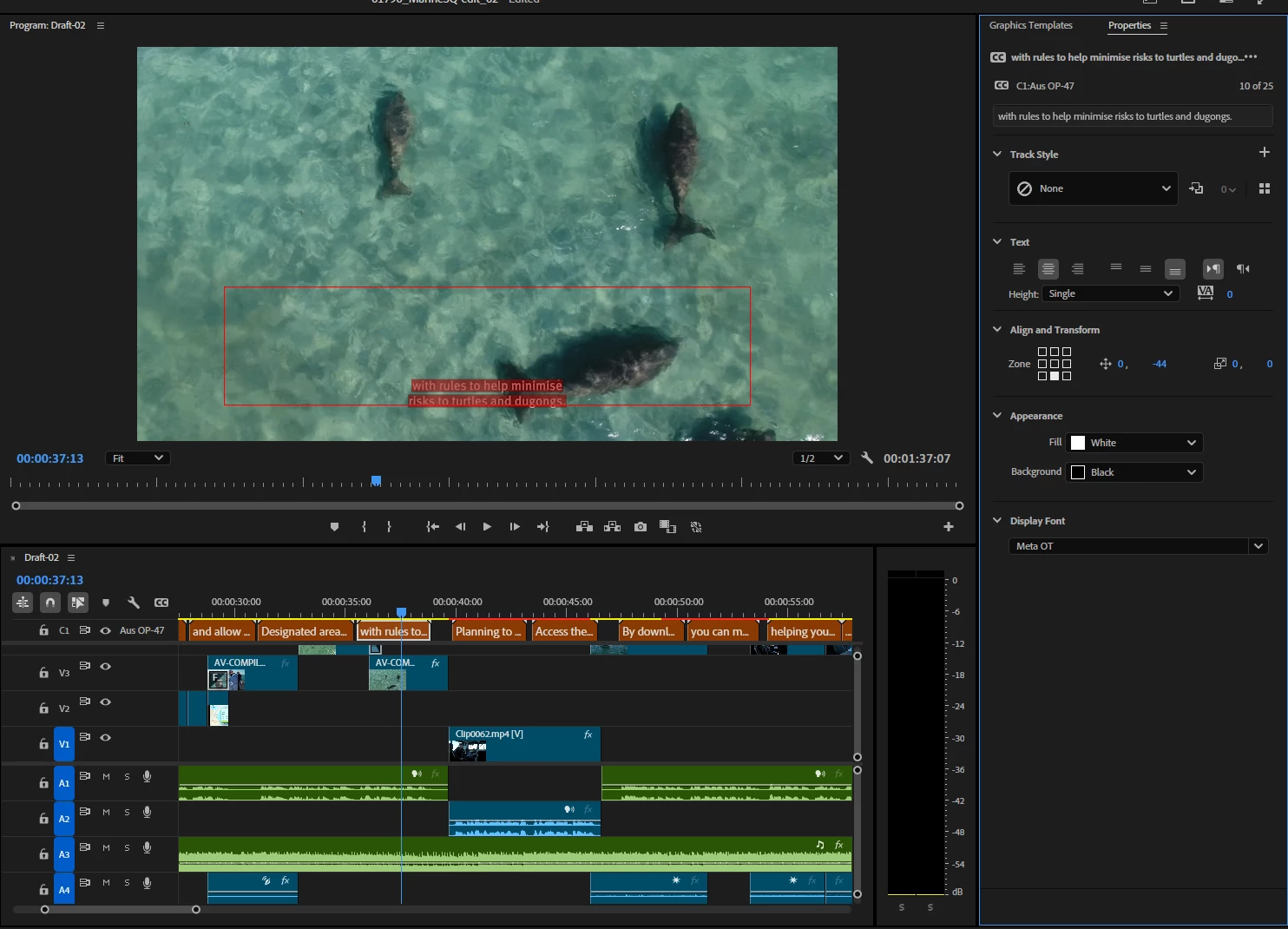Click the Go to In point icon
The image size is (1288, 929).
click(x=432, y=527)
